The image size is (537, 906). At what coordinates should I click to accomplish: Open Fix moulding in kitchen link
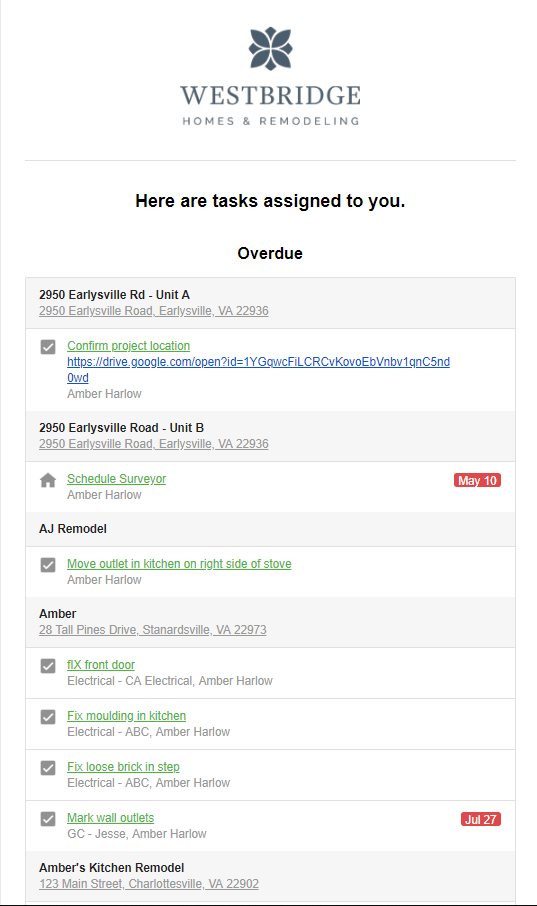click(x=127, y=715)
